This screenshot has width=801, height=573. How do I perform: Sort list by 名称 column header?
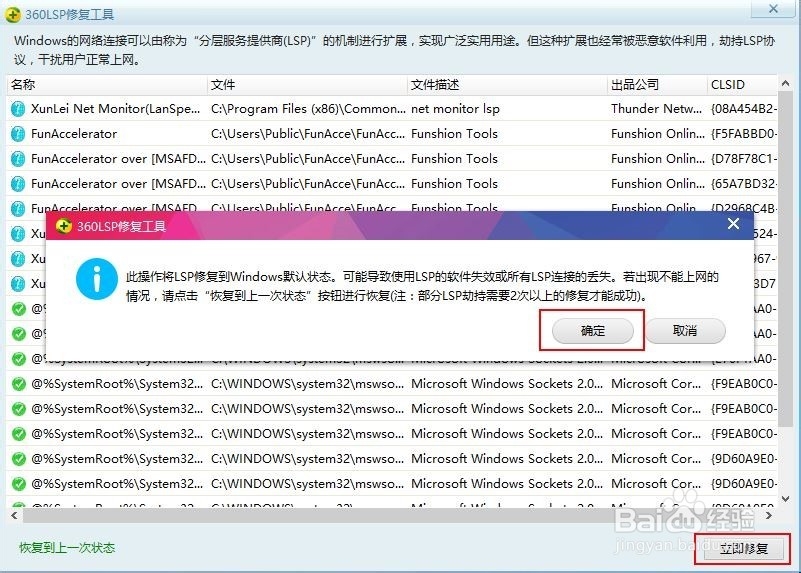[x=107, y=85]
